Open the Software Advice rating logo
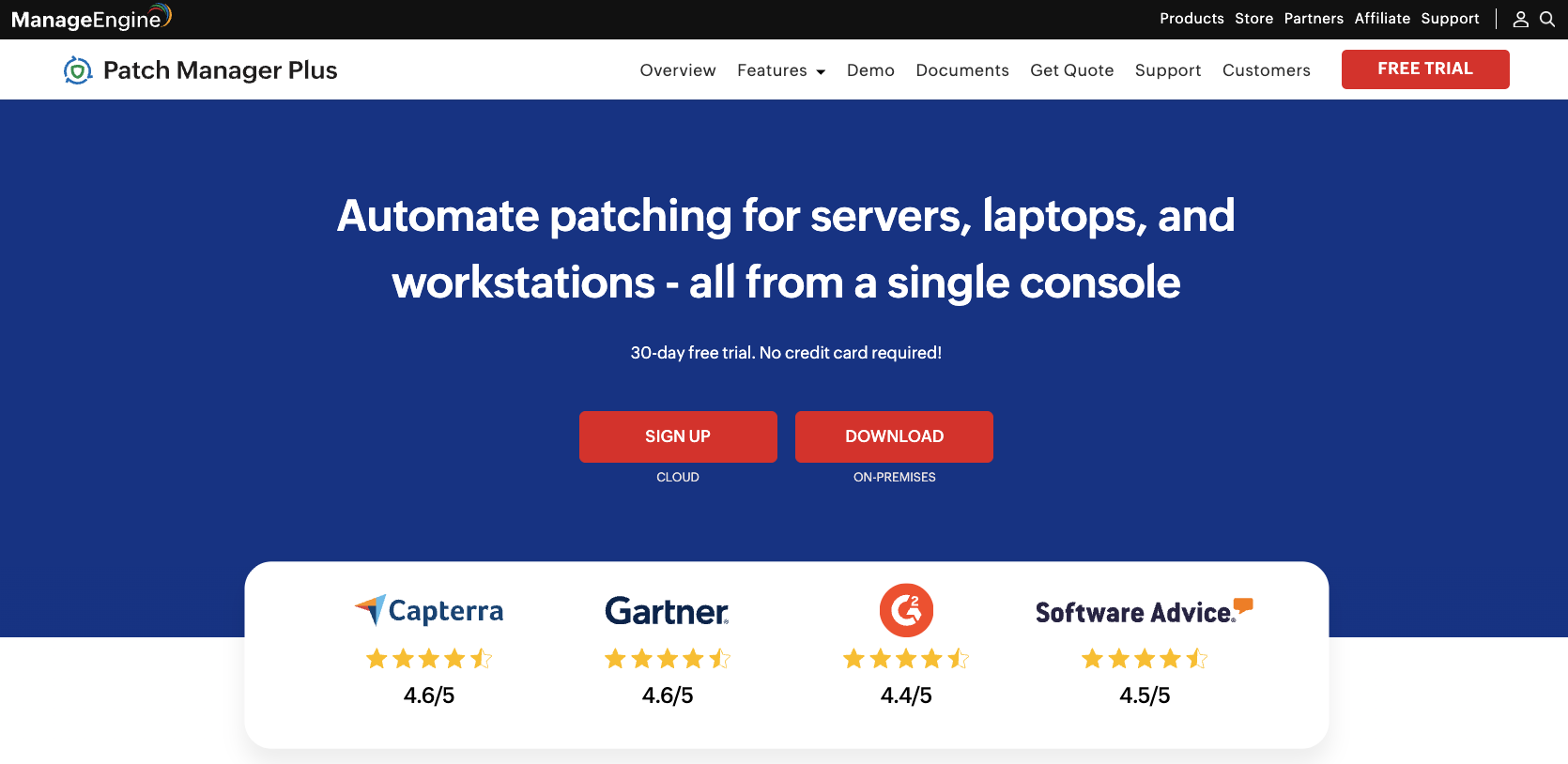The image size is (1568, 764). click(x=1145, y=611)
